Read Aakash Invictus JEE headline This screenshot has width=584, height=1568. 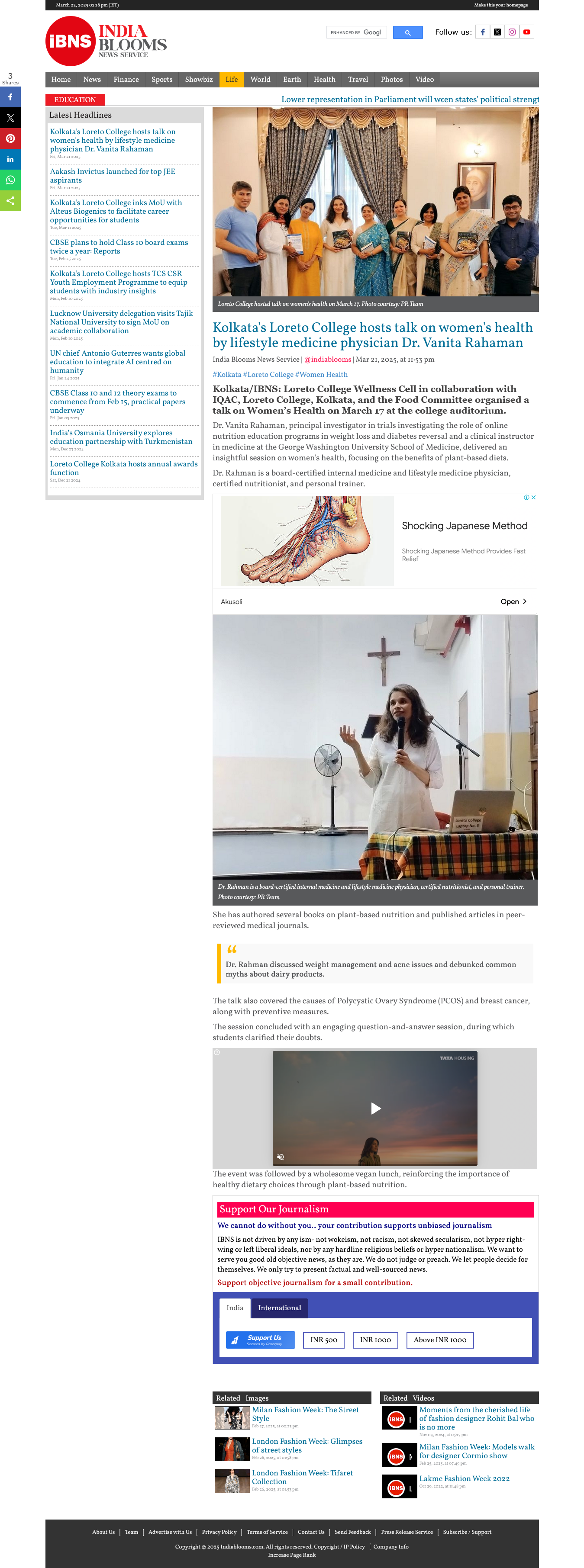tap(112, 176)
